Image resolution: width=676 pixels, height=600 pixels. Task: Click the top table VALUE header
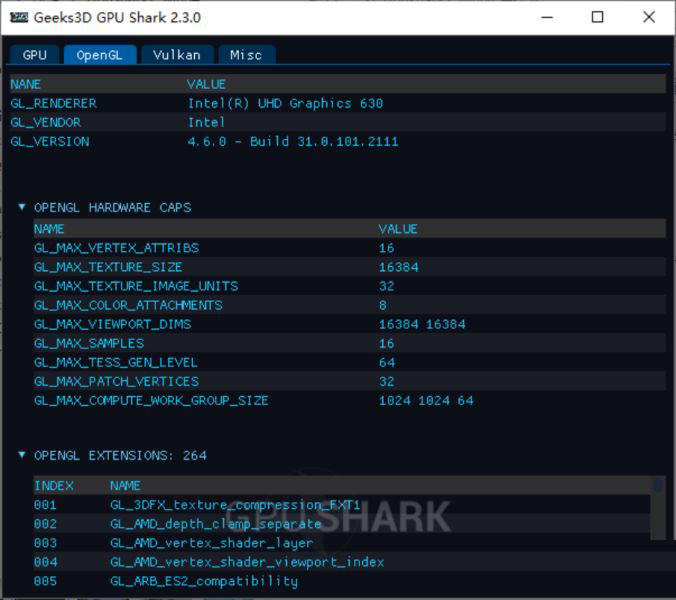click(x=206, y=84)
